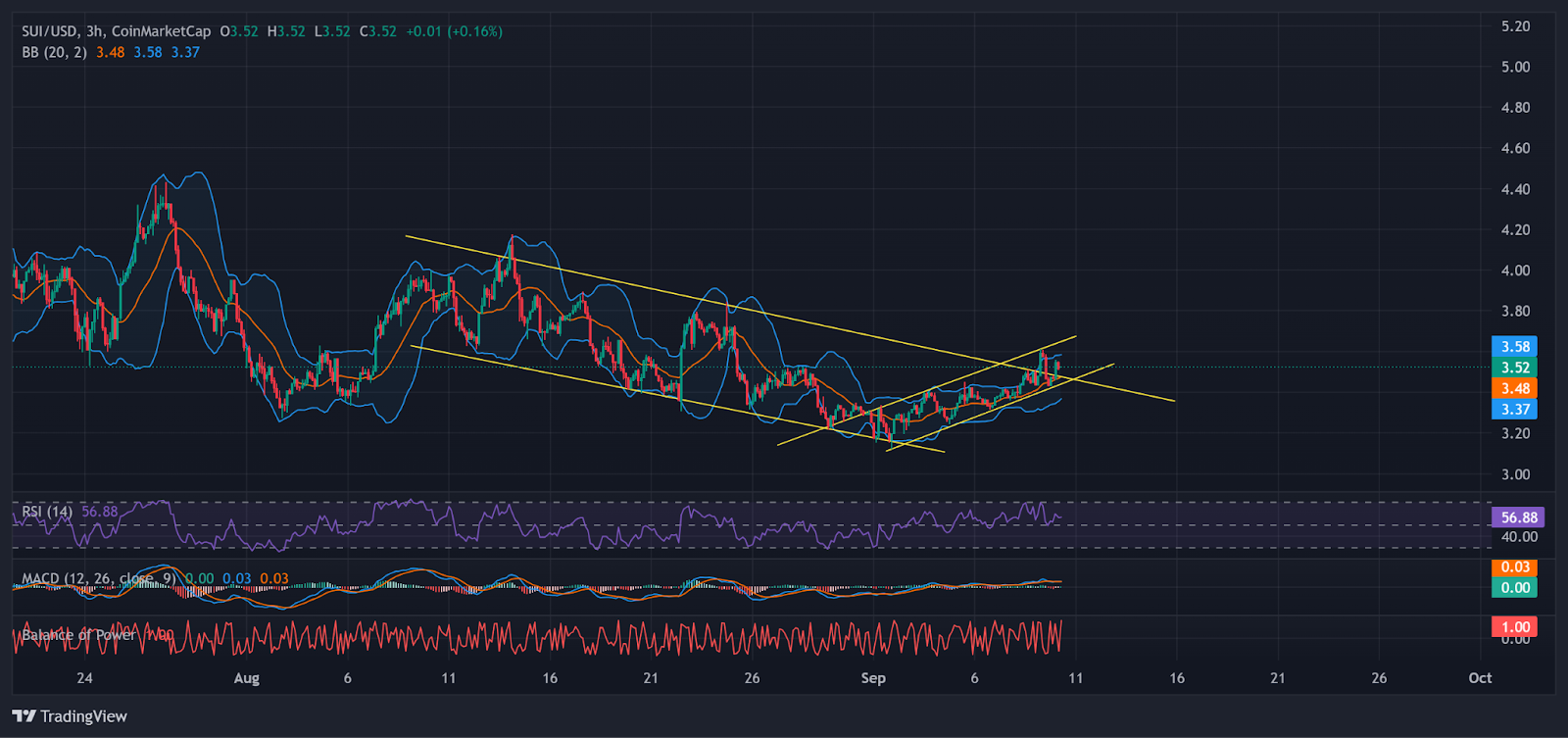The height and width of the screenshot is (738, 1568).
Task: Select the MACD (12, 26, close, 9) label
Action: click(100, 578)
